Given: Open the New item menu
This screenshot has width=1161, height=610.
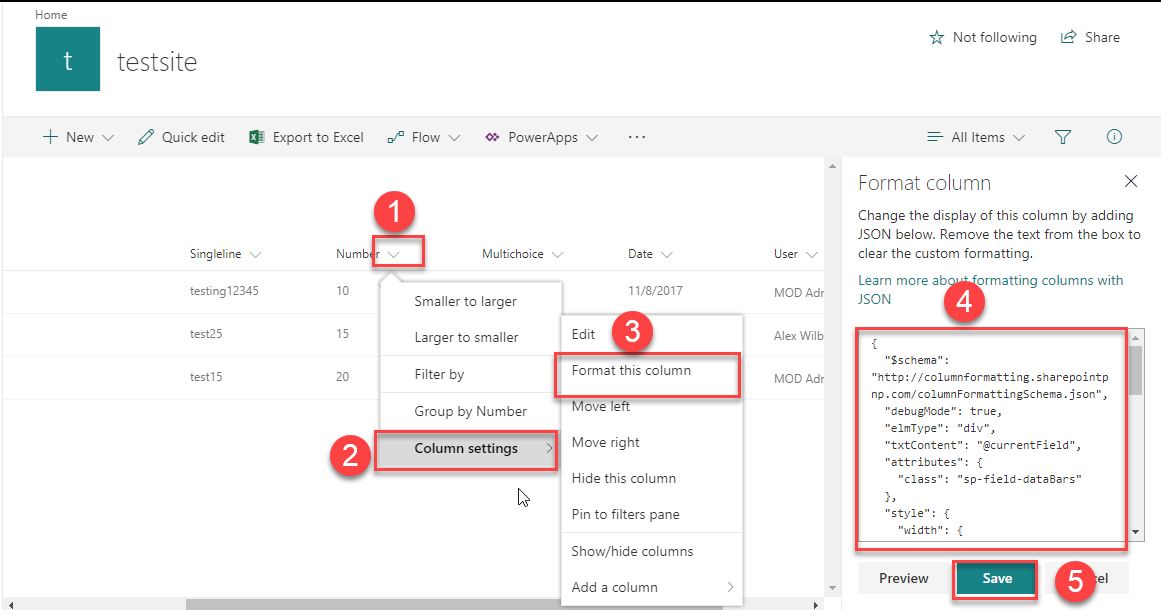Looking at the screenshot, I should pos(77,137).
